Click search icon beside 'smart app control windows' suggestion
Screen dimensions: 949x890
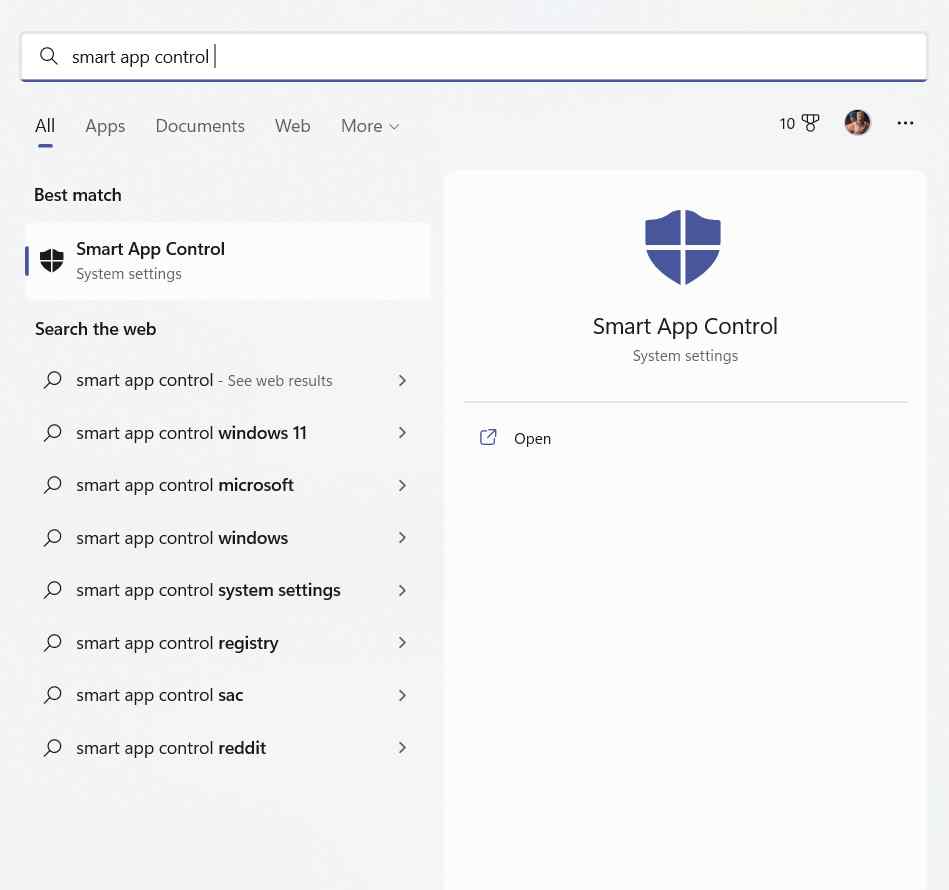tap(53, 537)
